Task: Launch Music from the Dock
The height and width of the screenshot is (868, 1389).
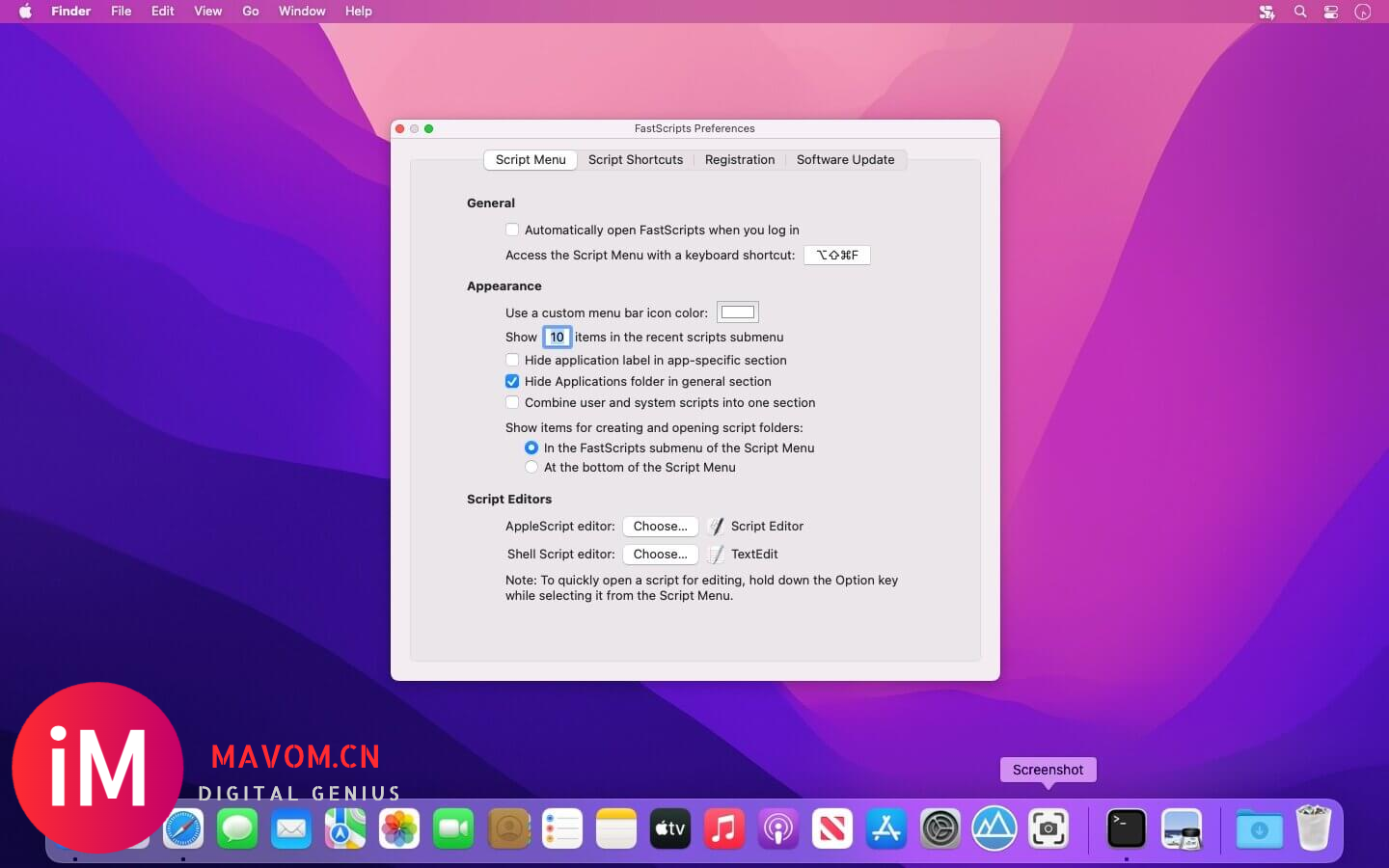Action: 724,828
